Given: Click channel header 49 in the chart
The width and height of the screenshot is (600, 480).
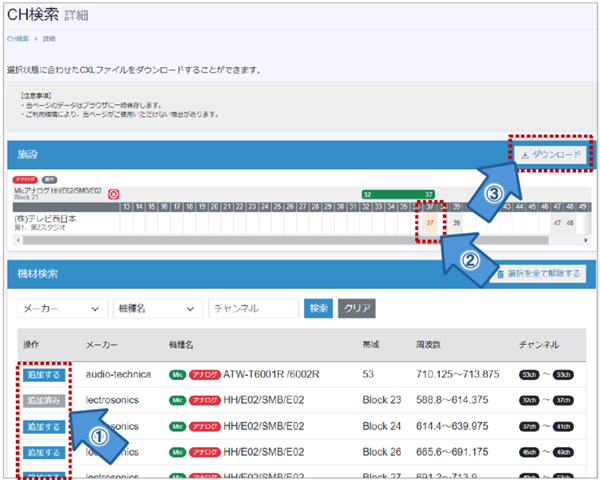Looking at the screenshot, I should 582,207.
